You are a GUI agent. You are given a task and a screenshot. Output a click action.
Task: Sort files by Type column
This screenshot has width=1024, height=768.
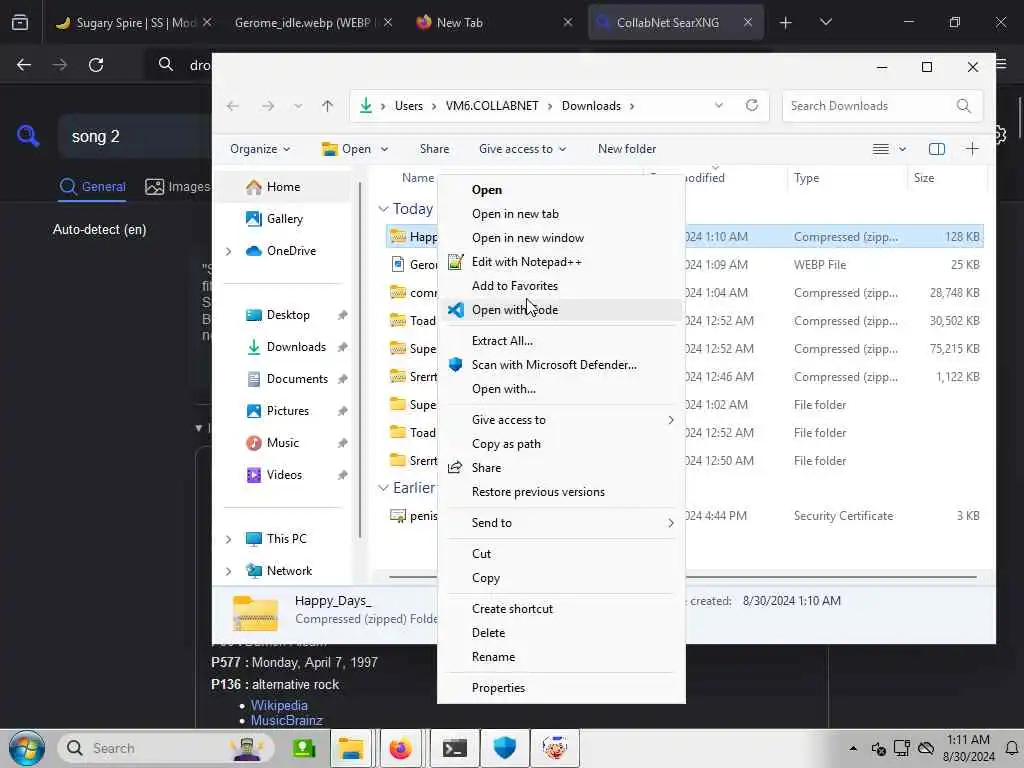point(807,178)
